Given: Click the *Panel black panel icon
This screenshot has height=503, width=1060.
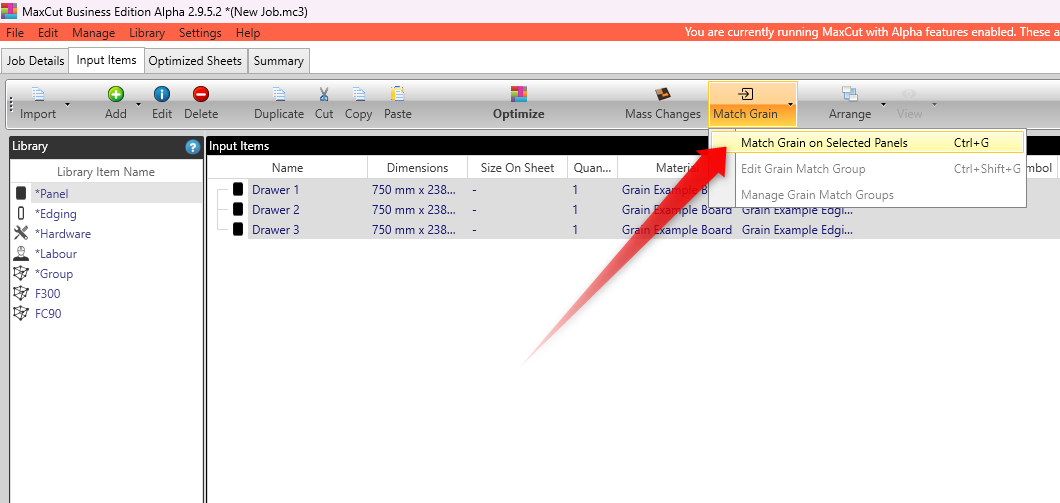Looking at the screenshot, I should click(21, 193).
